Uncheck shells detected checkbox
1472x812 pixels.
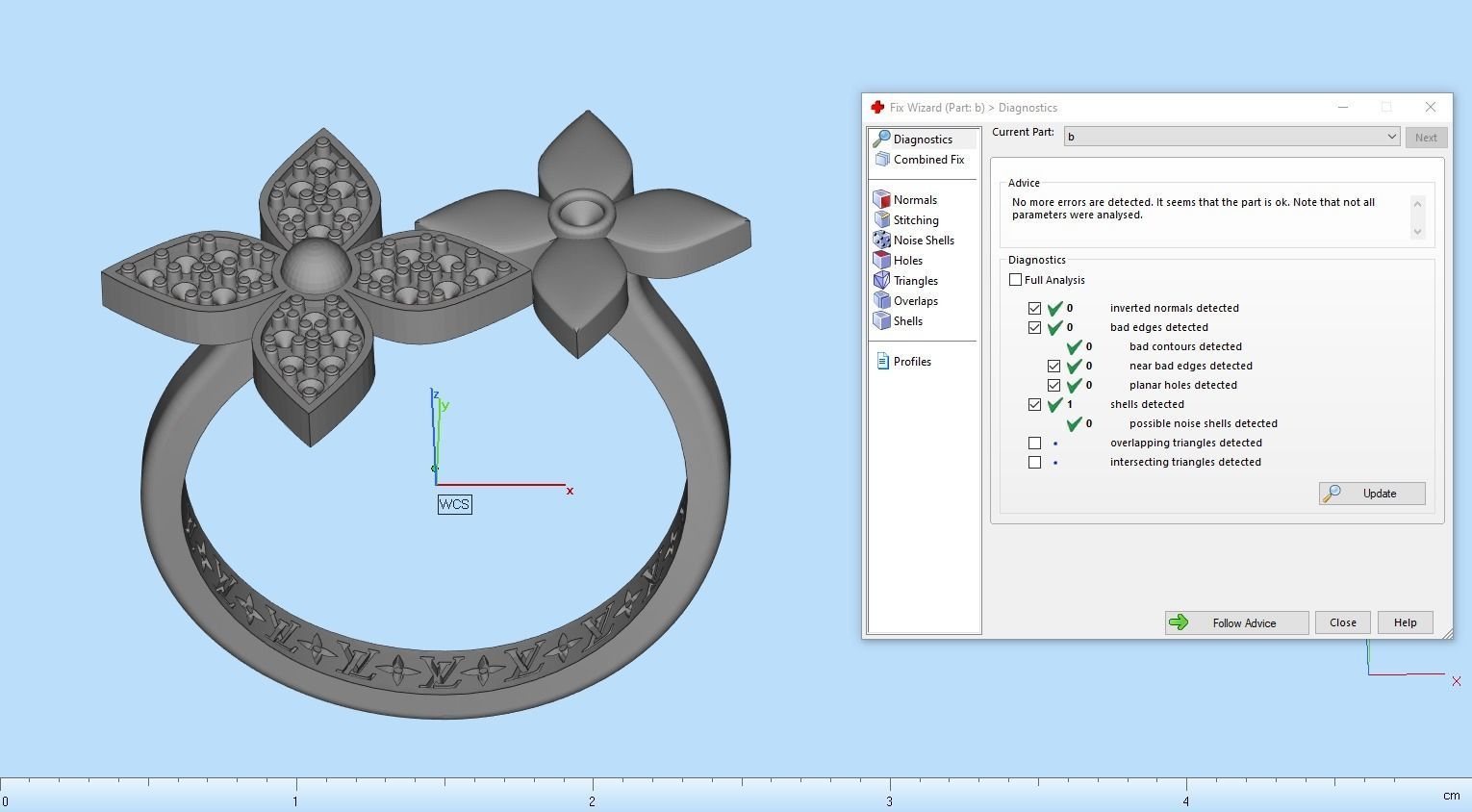[1034, 404]
